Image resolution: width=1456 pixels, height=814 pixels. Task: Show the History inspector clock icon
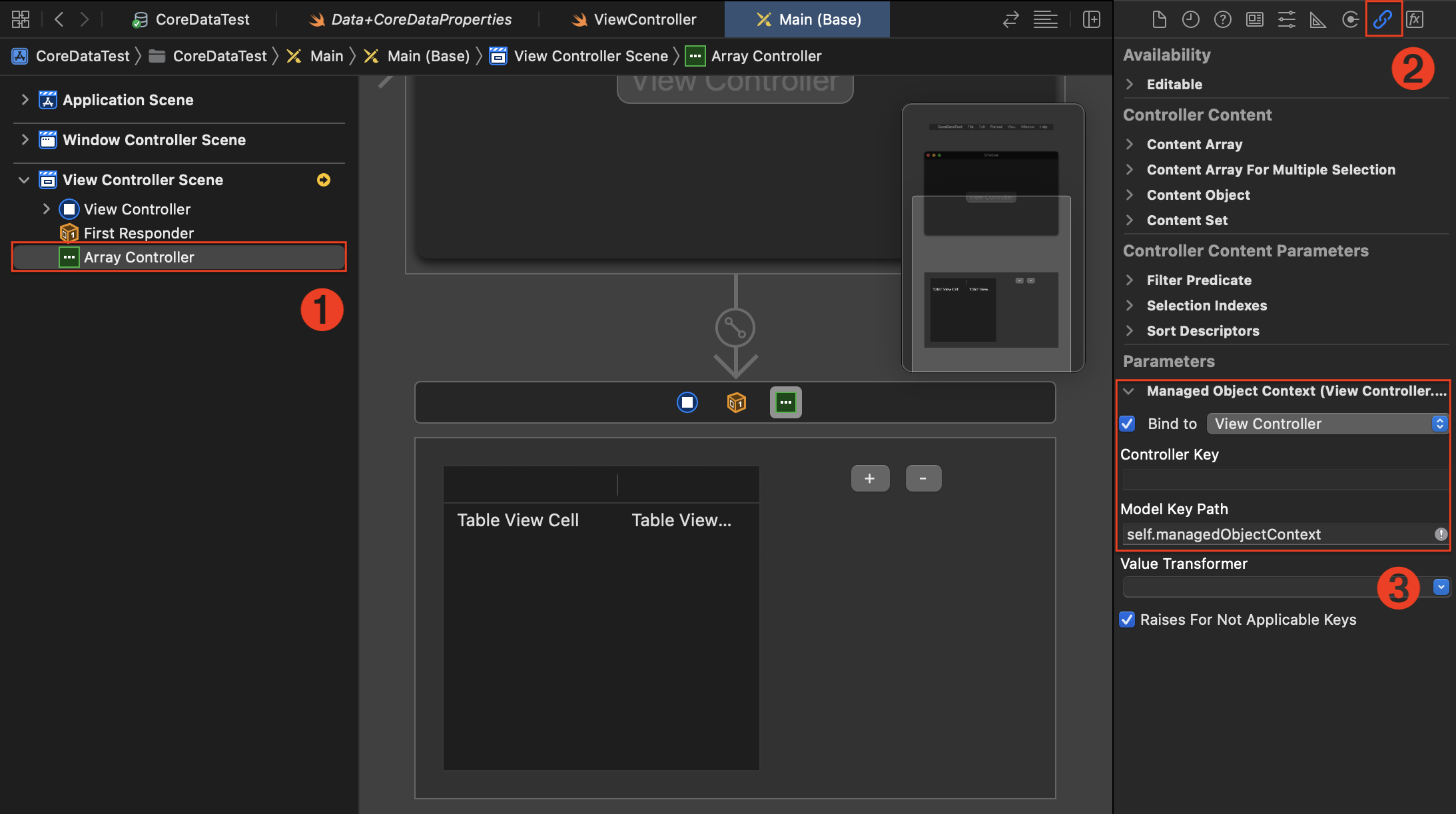click(x=1191, y=19)
